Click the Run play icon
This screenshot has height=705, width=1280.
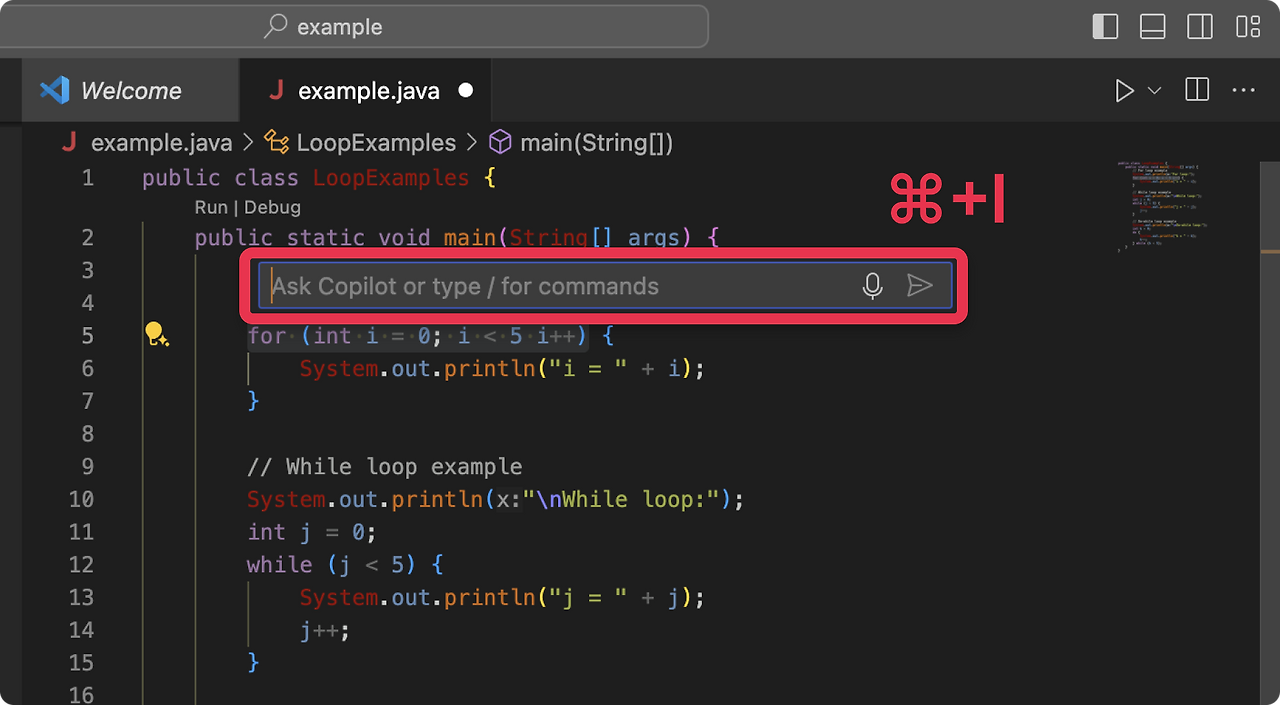[1124, 90]
